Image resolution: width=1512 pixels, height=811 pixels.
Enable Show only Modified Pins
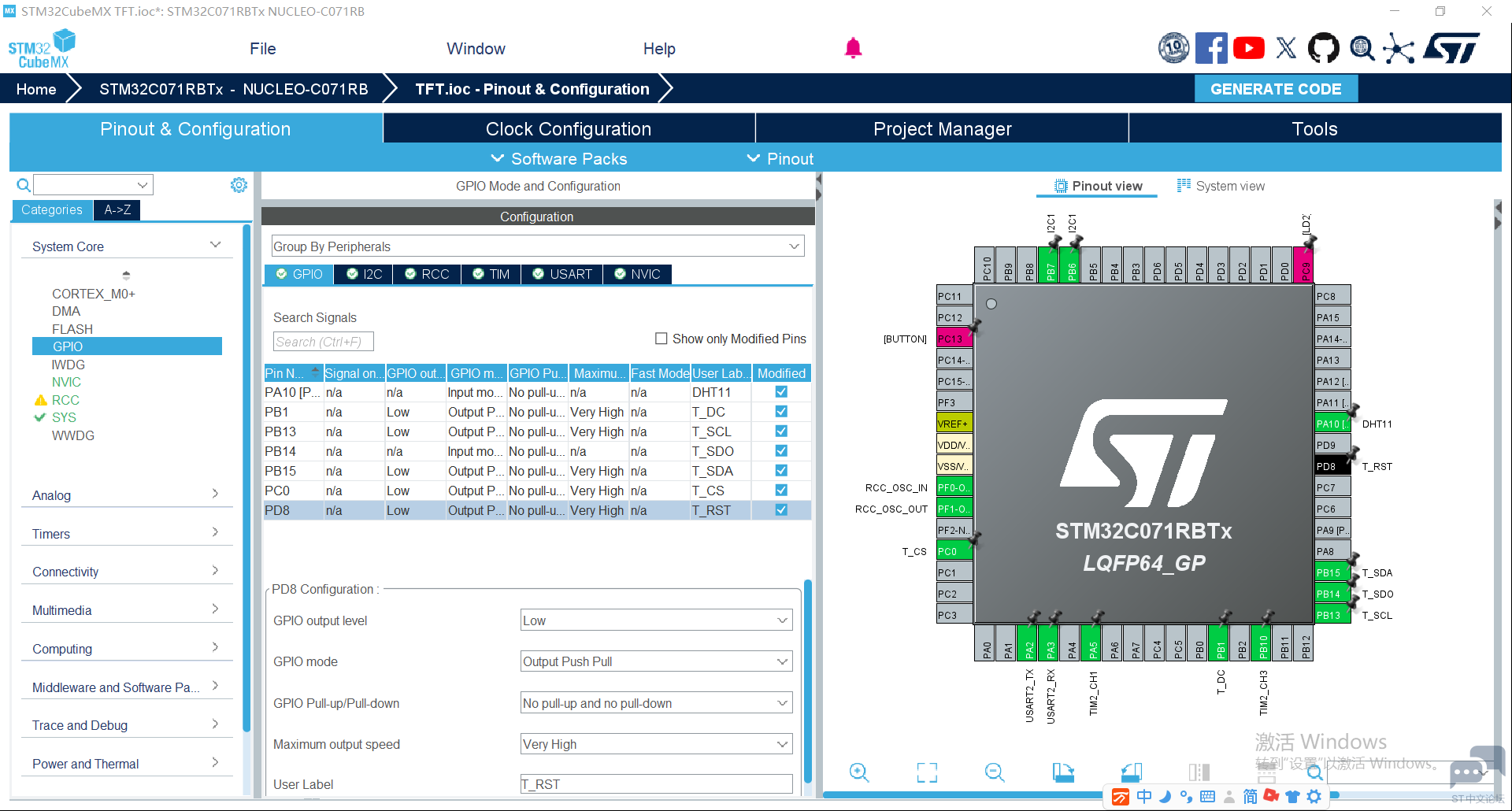[x=661, y=339]
